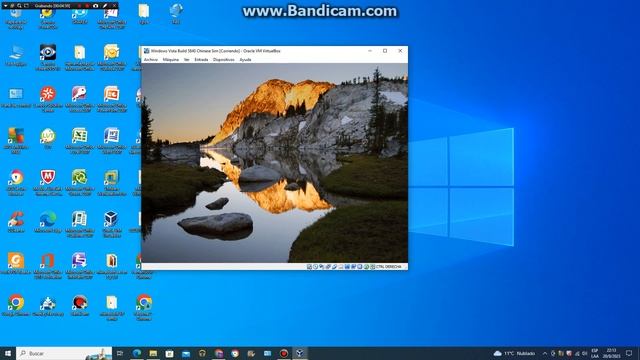
Task: Expand the Bandicam bar dropdown arrow
Action: click(x=6, y=6)
